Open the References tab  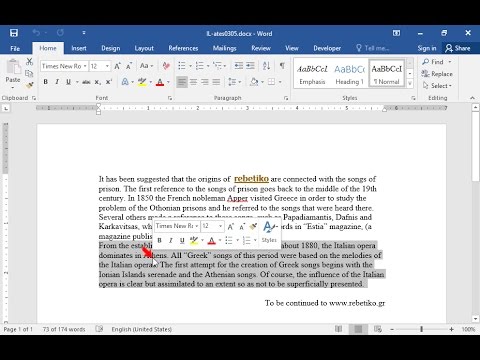click(183, 48)
